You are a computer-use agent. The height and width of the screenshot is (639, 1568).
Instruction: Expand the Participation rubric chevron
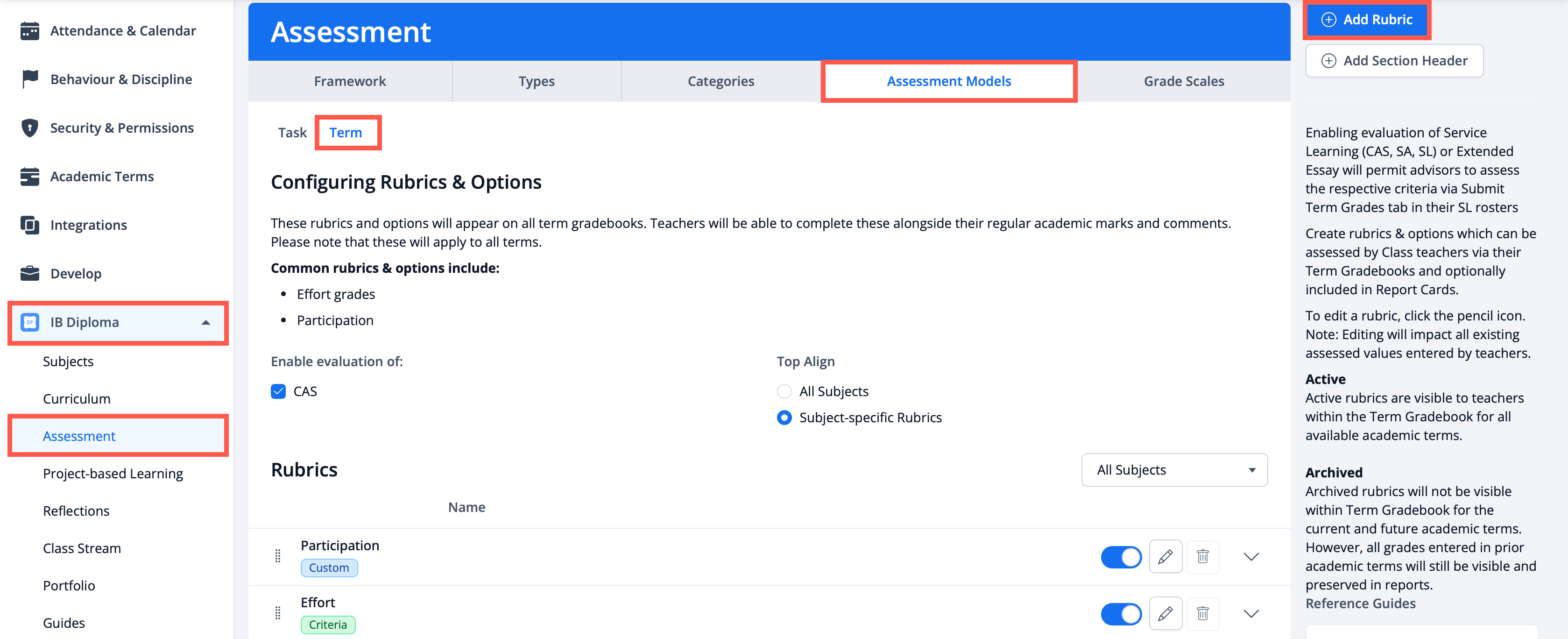(1250, 557)
